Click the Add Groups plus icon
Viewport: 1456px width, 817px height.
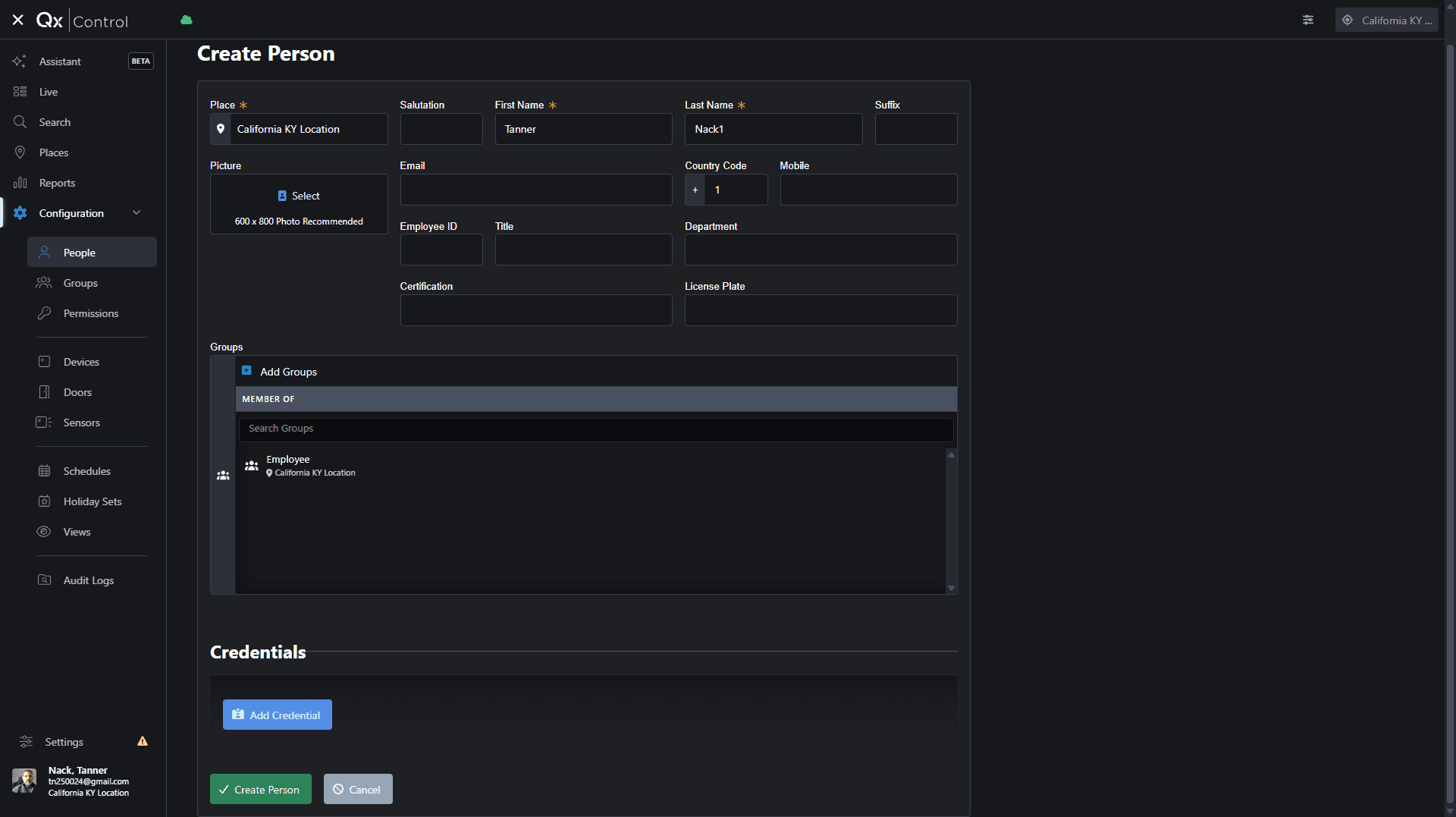(x=246, y=371)
